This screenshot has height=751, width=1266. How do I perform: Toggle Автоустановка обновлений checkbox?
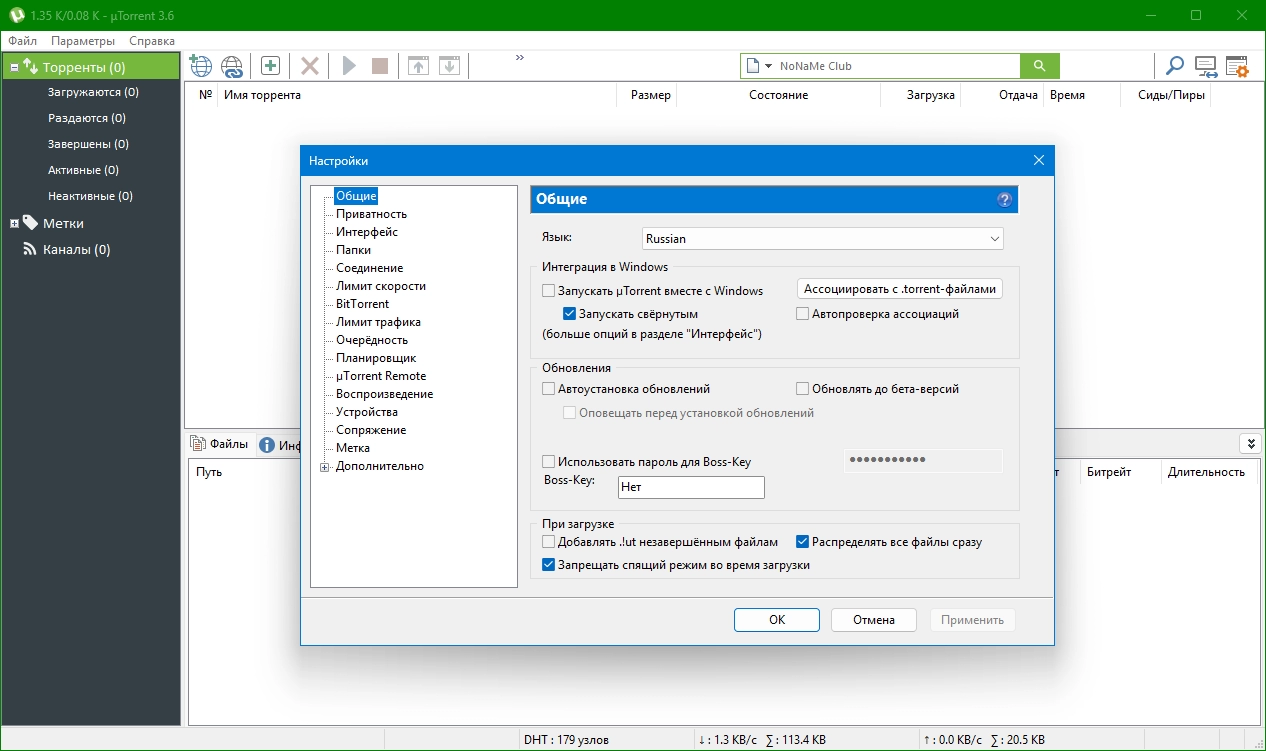coord(548,389)
